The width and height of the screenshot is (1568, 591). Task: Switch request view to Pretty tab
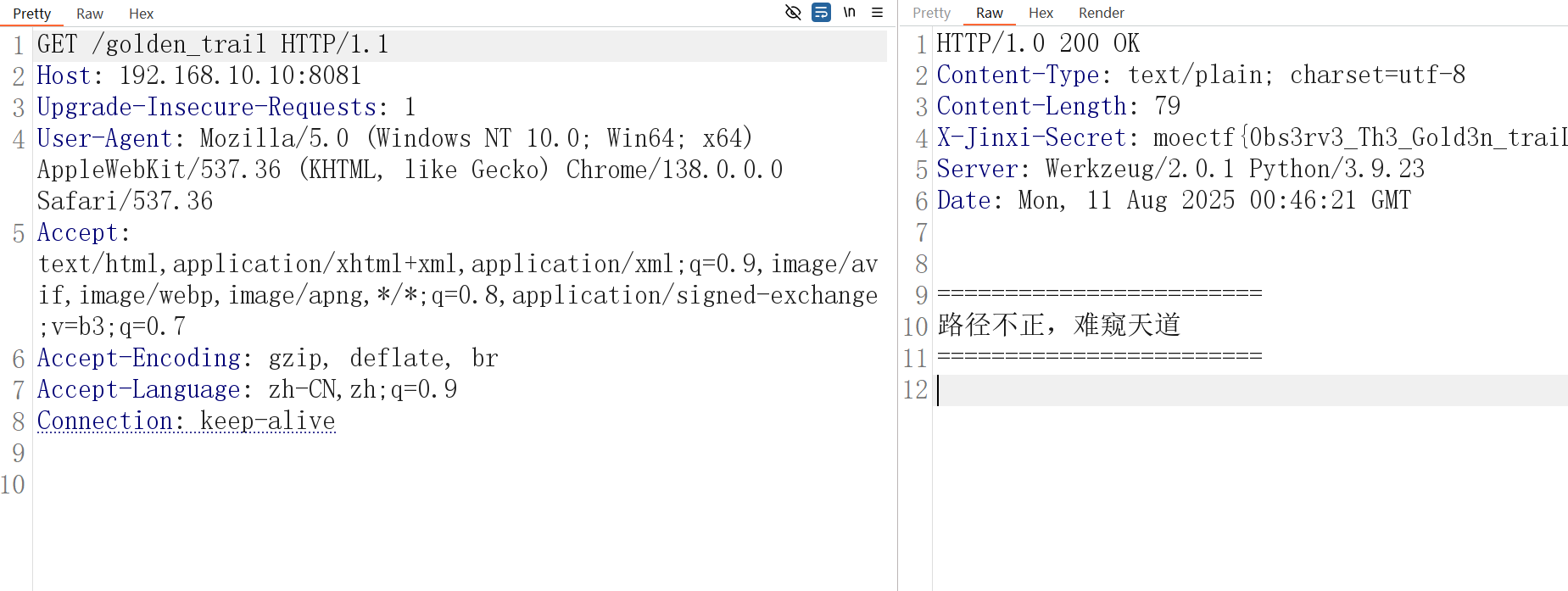[x=32, y=14]
